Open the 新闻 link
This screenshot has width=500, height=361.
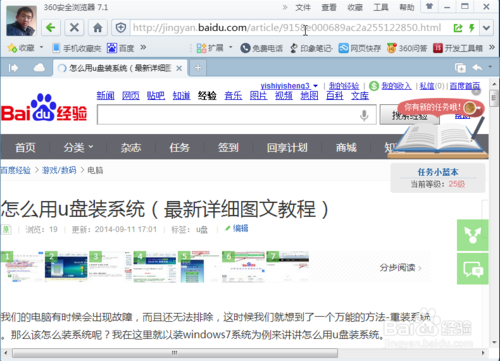106,96
